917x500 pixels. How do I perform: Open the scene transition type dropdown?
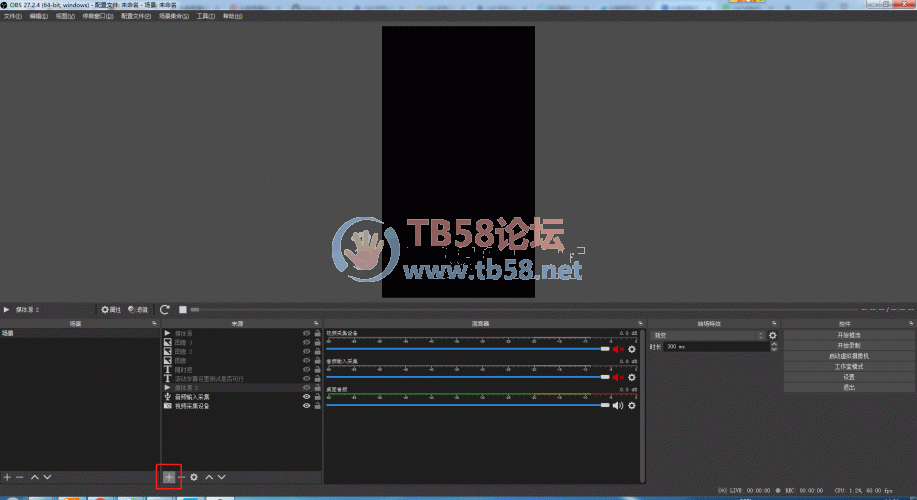[x=707, y=336]
